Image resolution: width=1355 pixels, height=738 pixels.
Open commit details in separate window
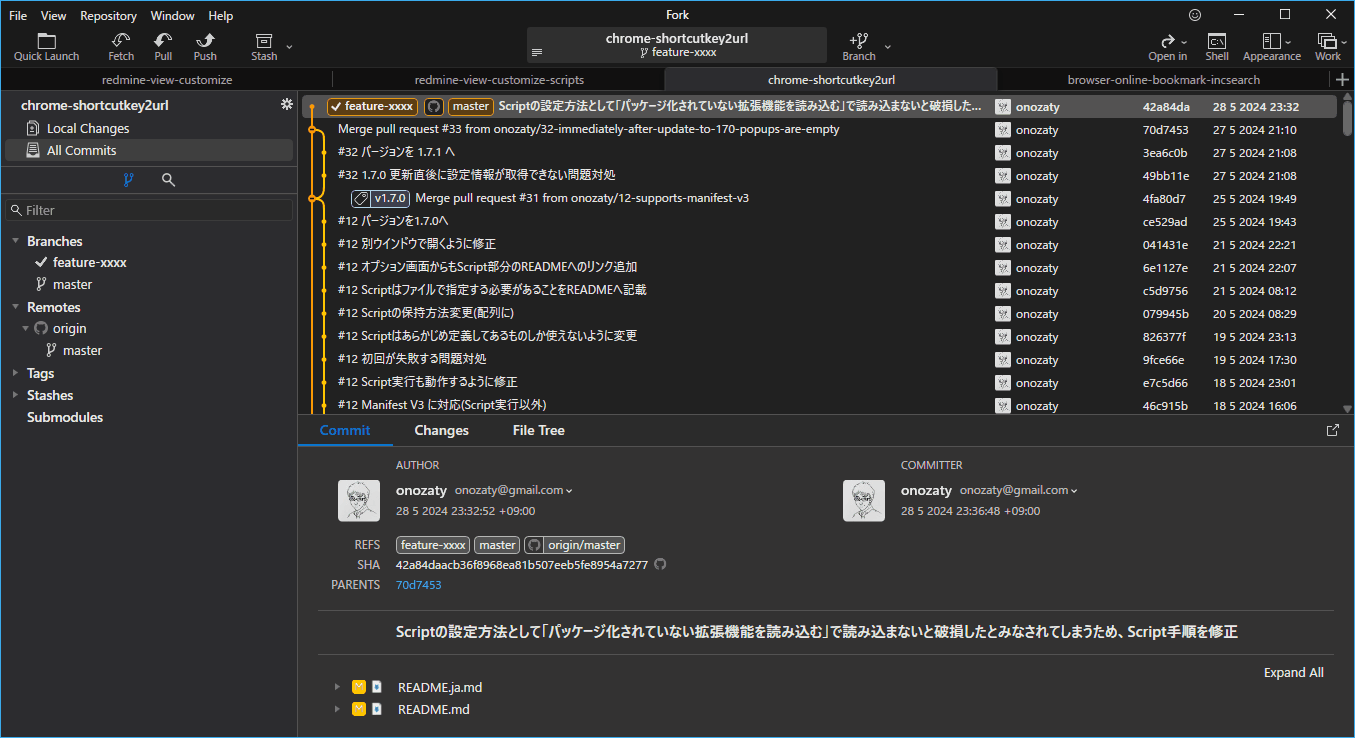click(x=1332, y=430)
